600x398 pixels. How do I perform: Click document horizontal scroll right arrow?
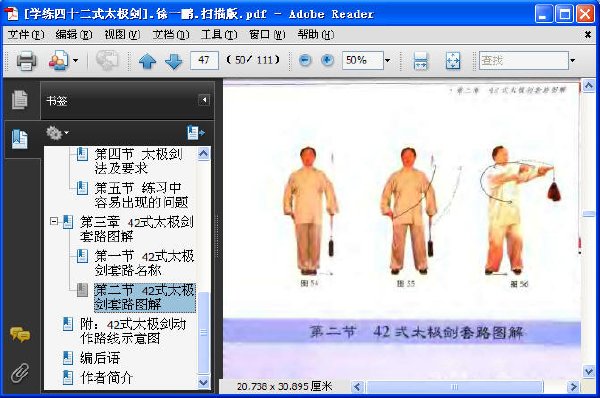pos(573,387)
